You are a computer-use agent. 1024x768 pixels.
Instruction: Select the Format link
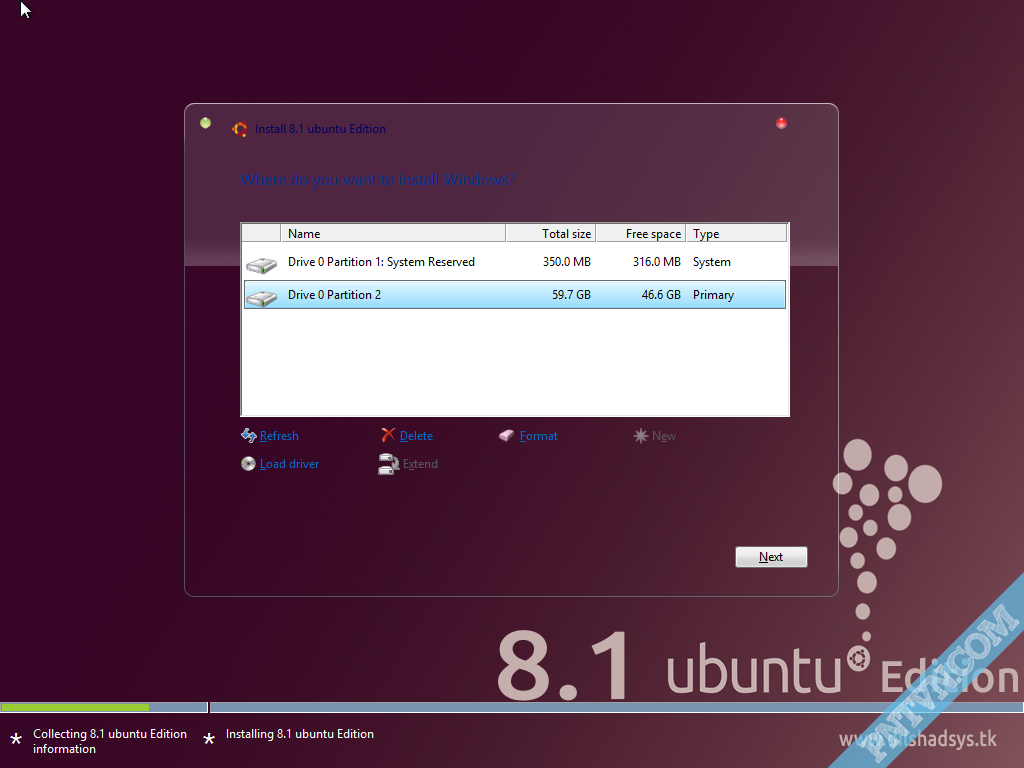tap(539, 436)
